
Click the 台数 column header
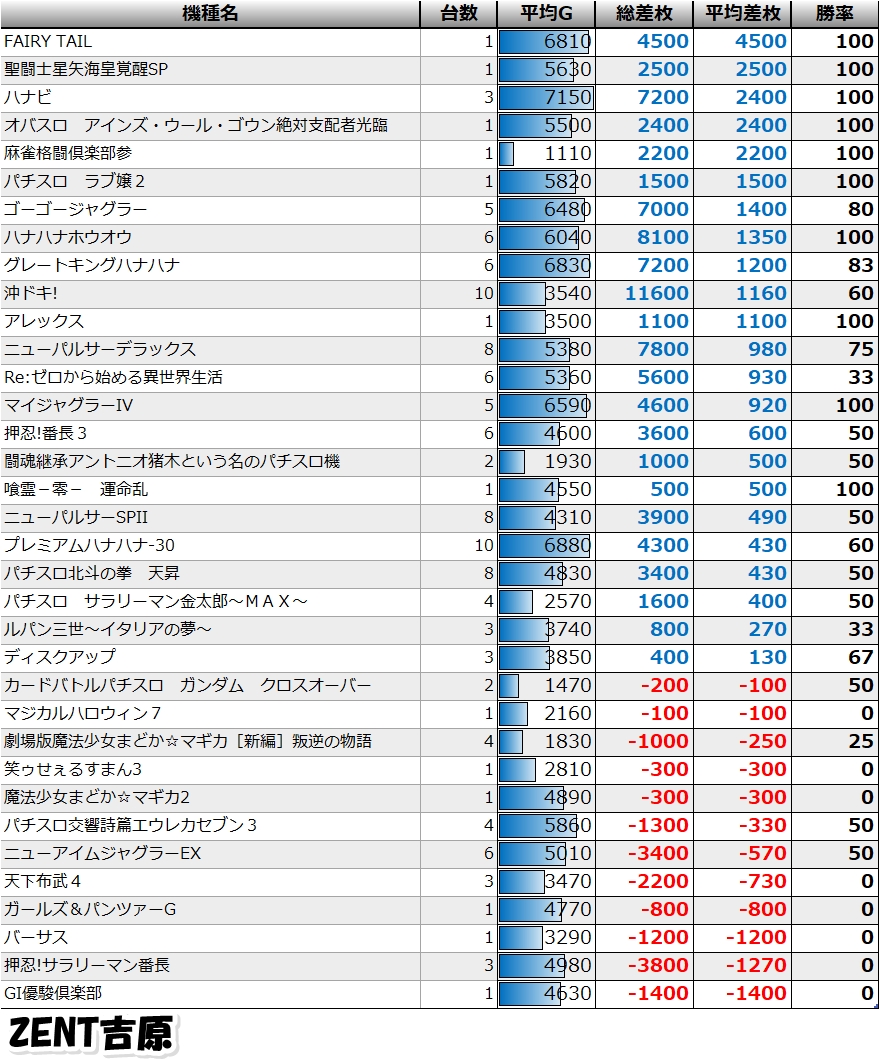pos(459,14)
